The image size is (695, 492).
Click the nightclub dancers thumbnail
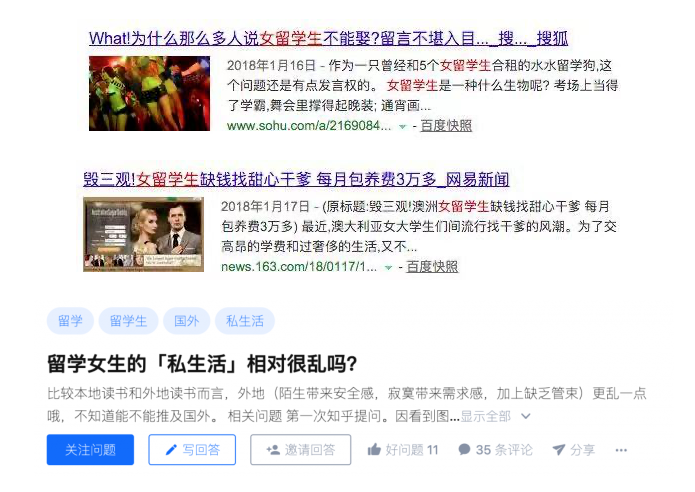pyautogui.click(x=149, y=94)
